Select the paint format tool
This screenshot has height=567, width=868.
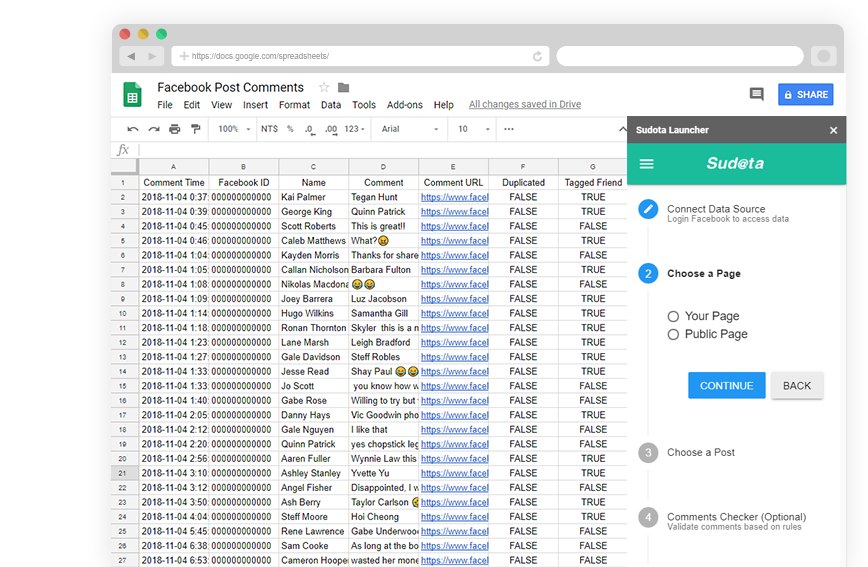click(196, 129)
